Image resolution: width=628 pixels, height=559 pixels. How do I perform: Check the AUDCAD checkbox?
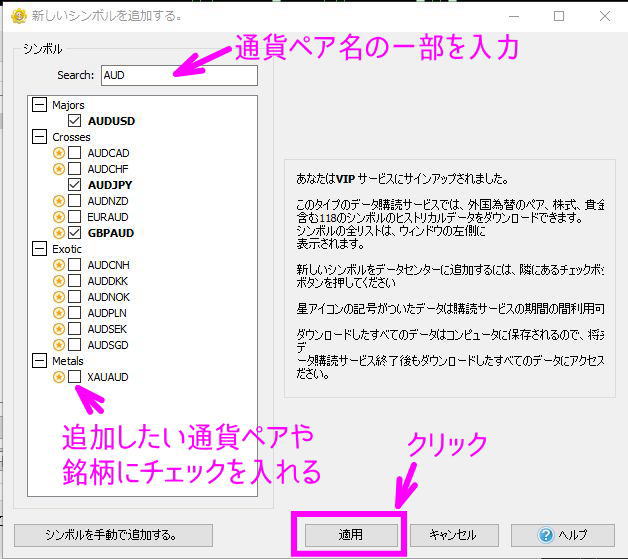coord(74,153)
